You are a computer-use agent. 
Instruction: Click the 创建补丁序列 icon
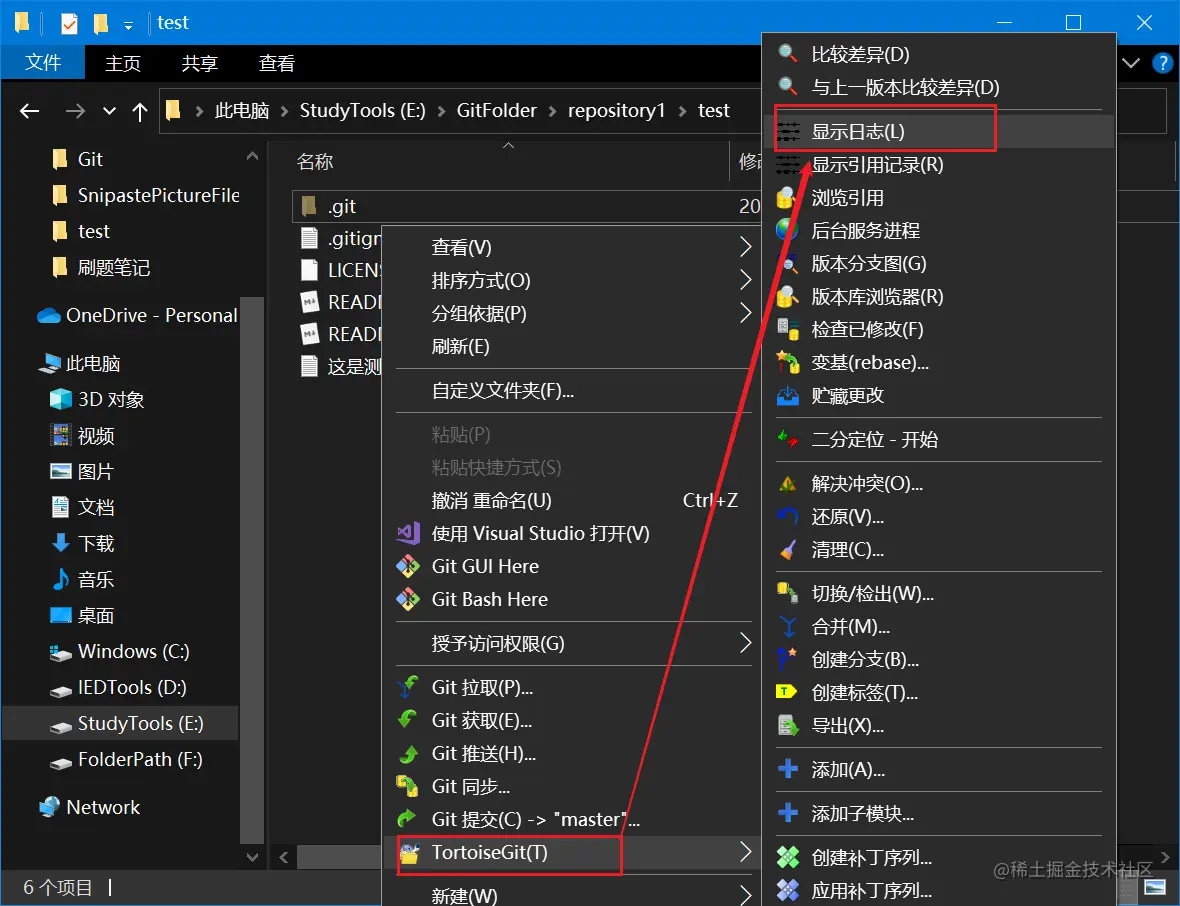pos(788,857)
